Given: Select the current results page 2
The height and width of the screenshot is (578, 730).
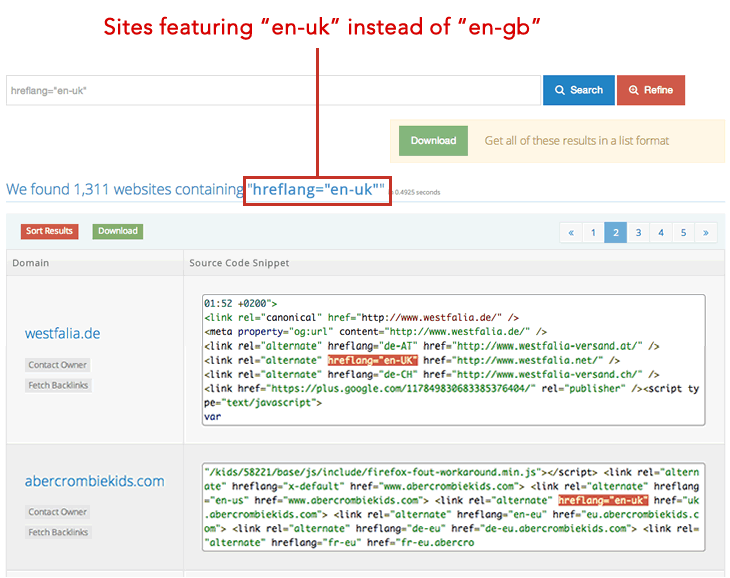Looking at the screenshot, I should [x=615, y=232].
